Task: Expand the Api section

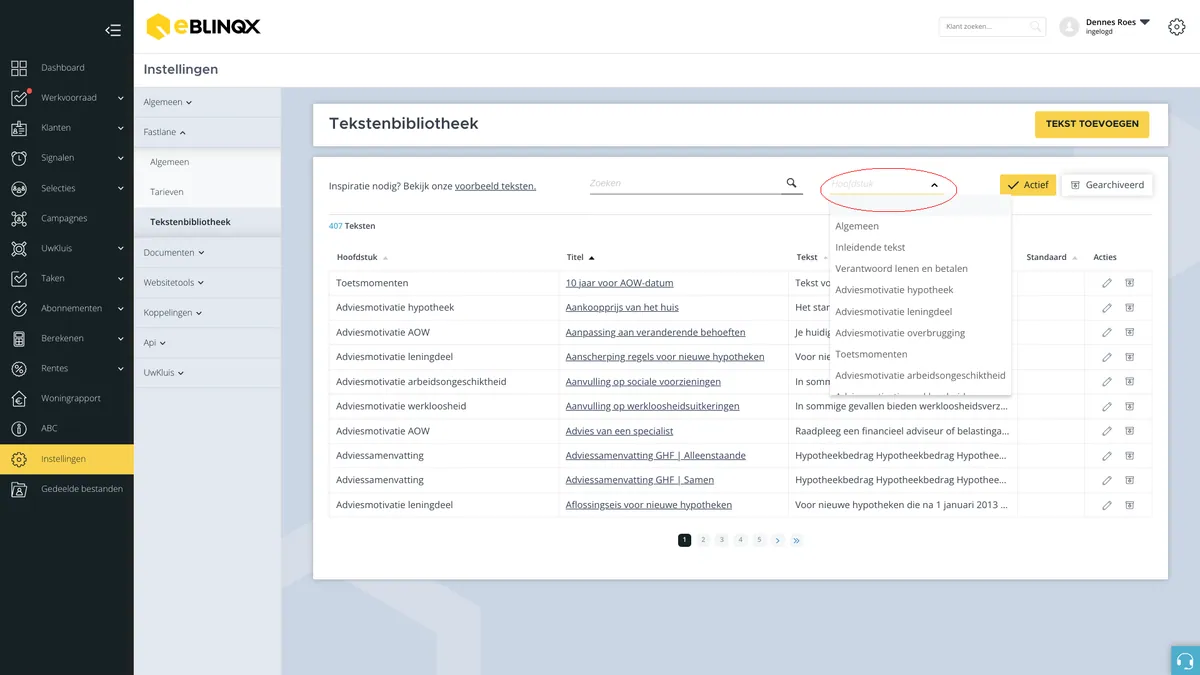Action: (155, 343)
